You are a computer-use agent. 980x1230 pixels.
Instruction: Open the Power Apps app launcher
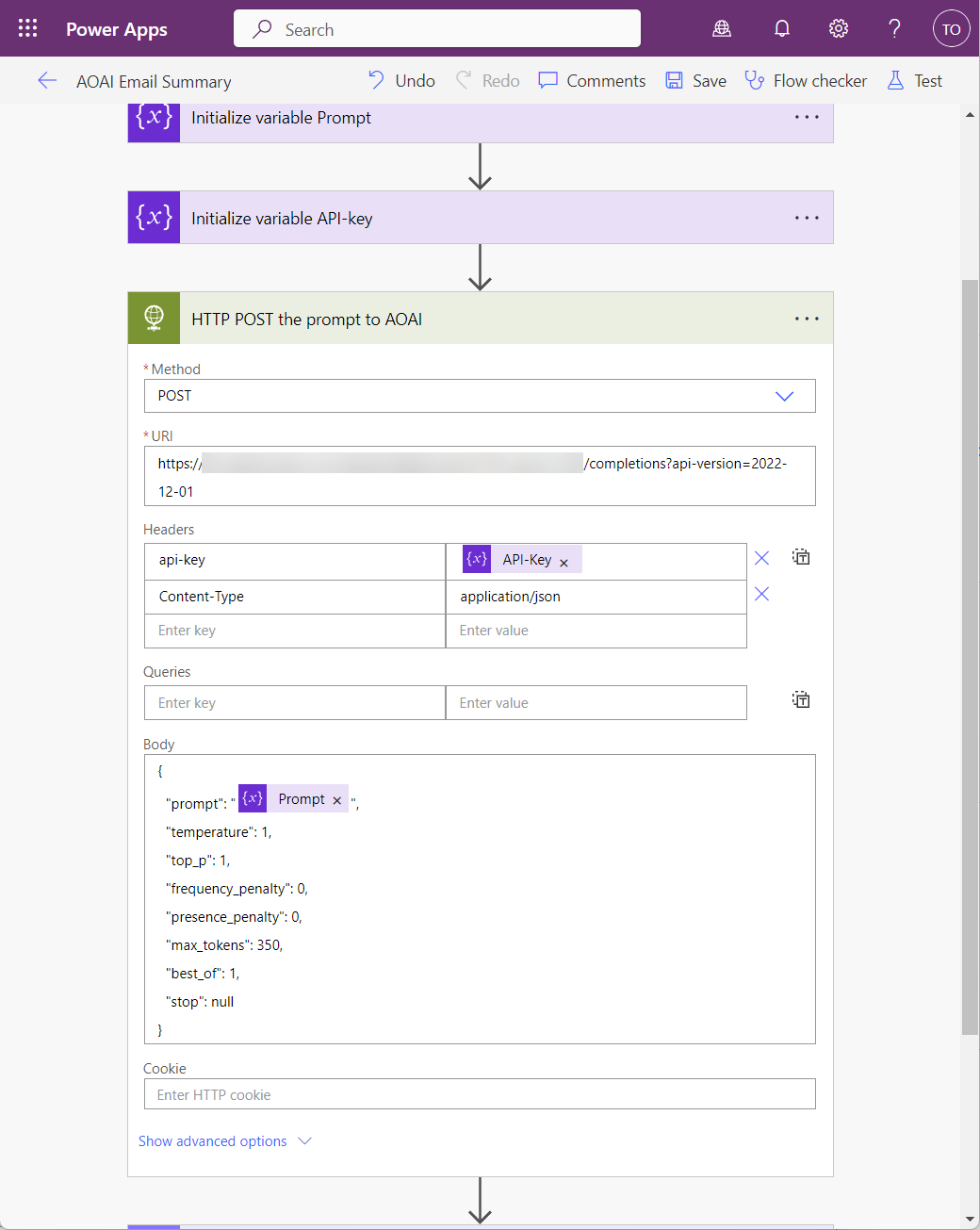coord(26,27)
